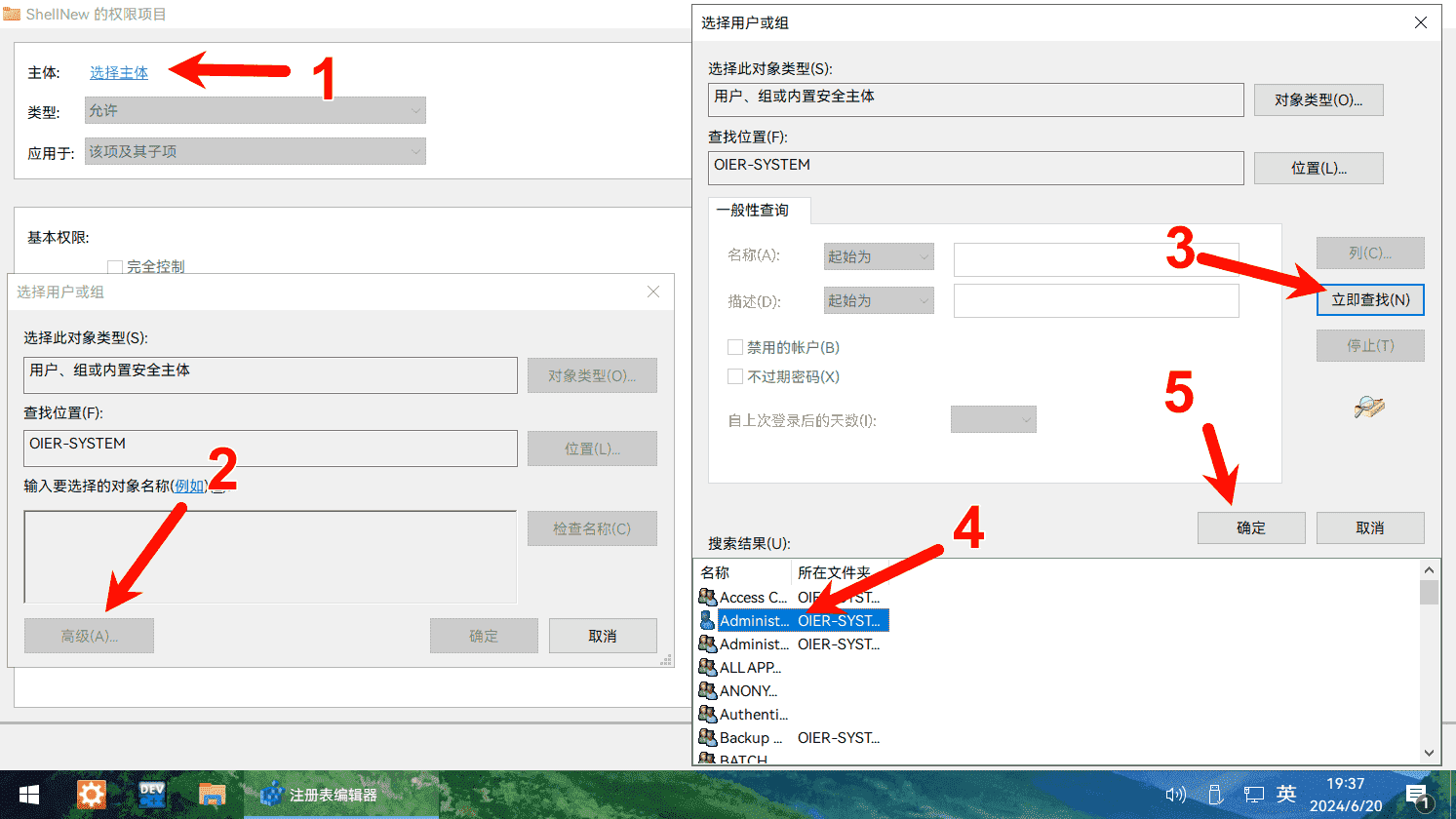Click the volume speaker tray icon
Image resolution: width=1456 pixels, height=819 pixels.
coord(1175,795)
